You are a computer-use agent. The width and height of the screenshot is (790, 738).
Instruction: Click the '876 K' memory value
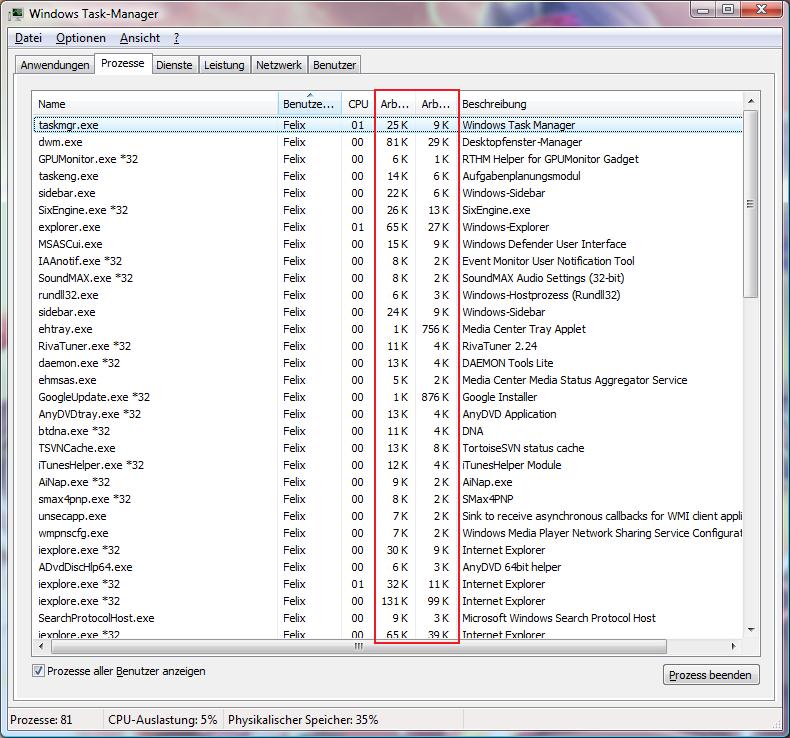tap(435, 397)
